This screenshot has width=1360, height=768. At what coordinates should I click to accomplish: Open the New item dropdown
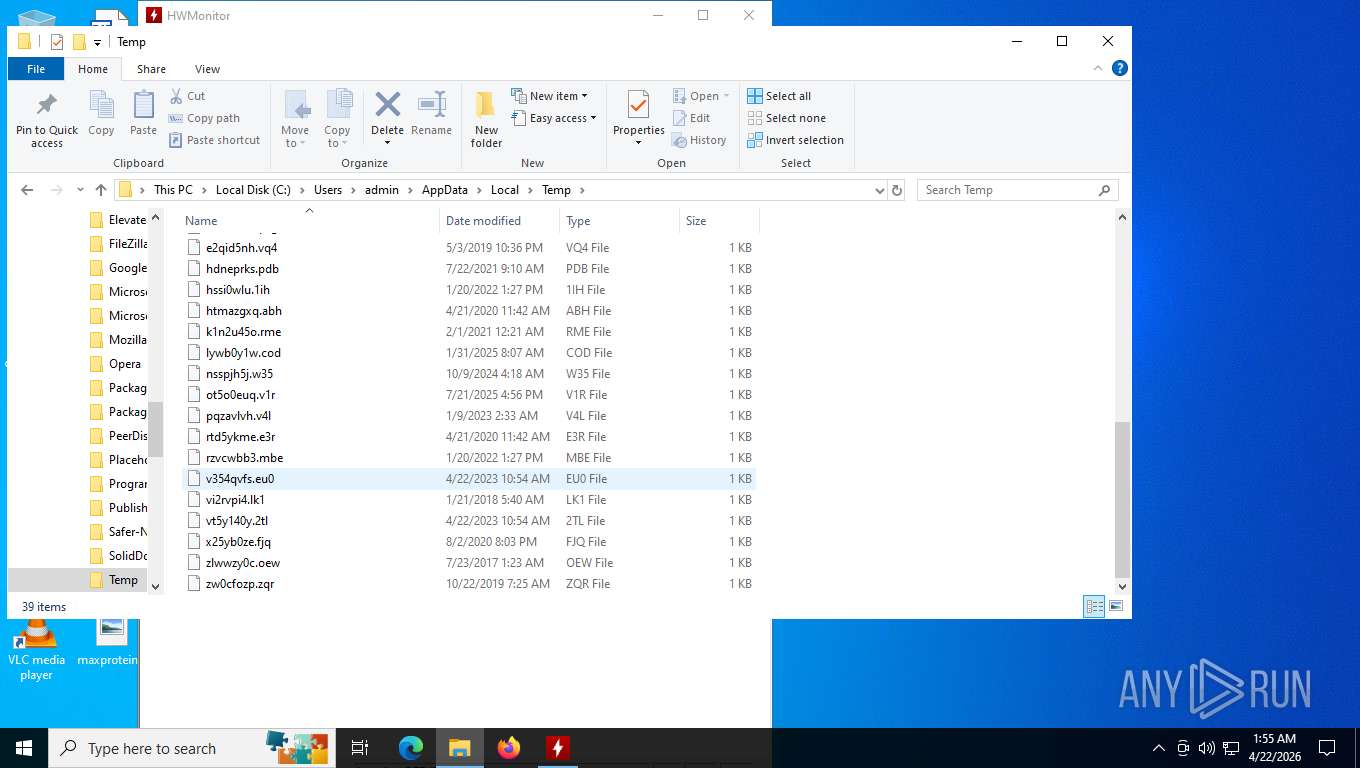(x=549, y=96)
